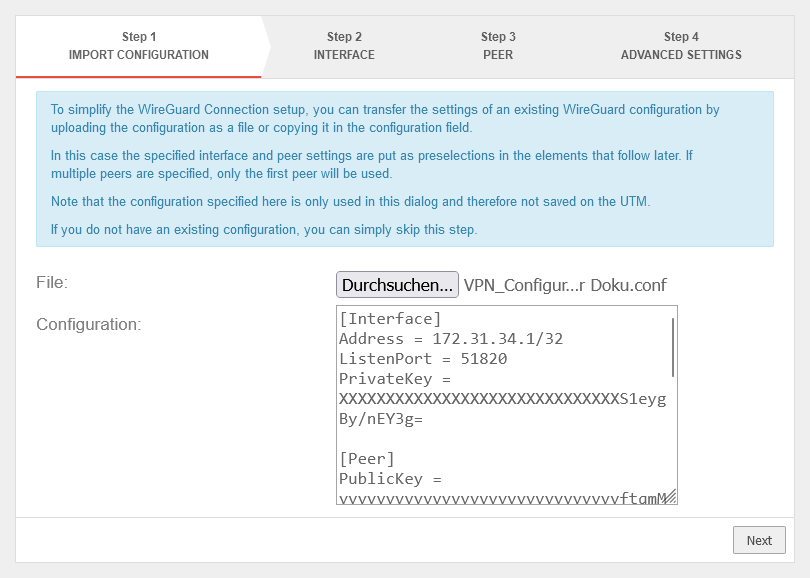810x578 pixels.
Task: Click the Address line in configuration
Action: click(x=450, y=339)
